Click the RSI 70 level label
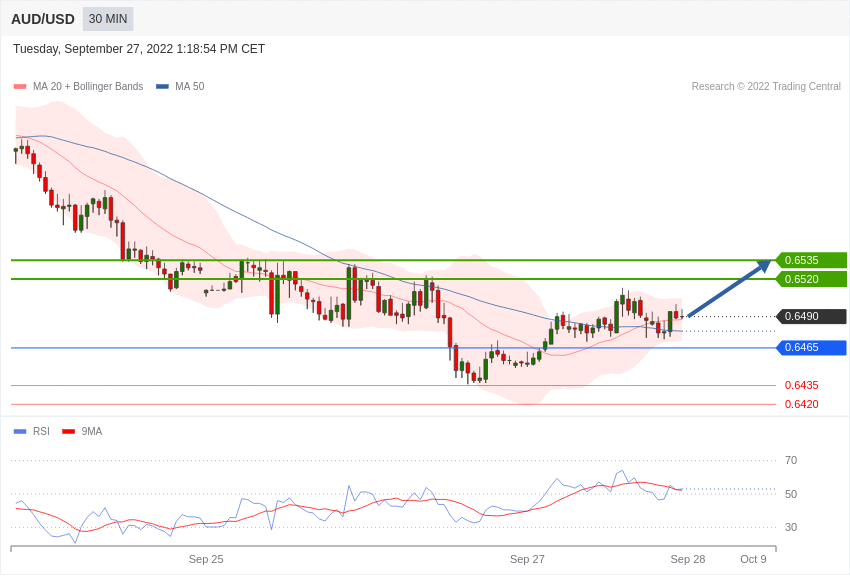The height and width of the screenshot is (576, 850). click(x=791, y=461)
